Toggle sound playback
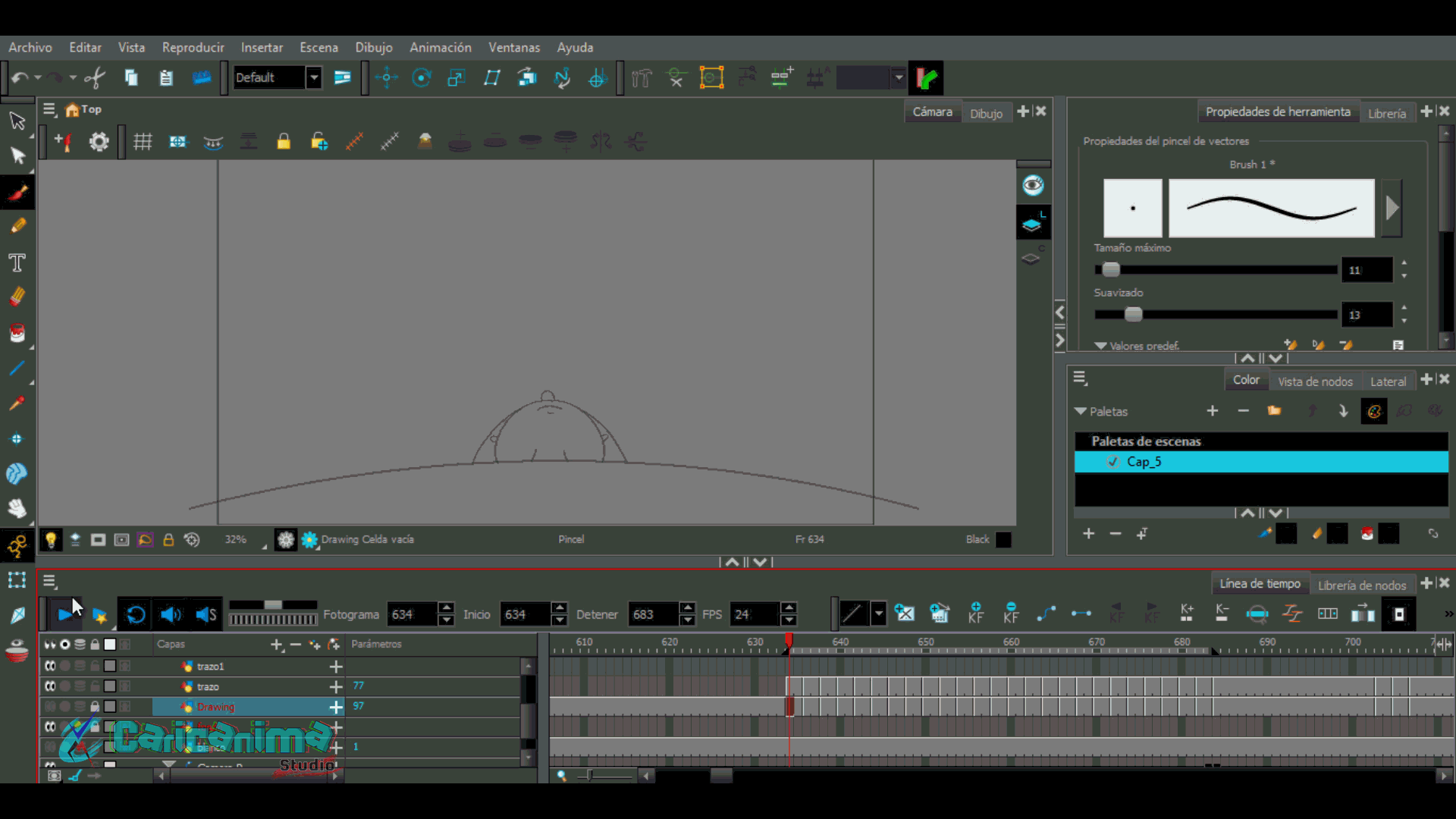Image resolution: width=1456 pixels, height=819 pixels. (x=171, y=614)
